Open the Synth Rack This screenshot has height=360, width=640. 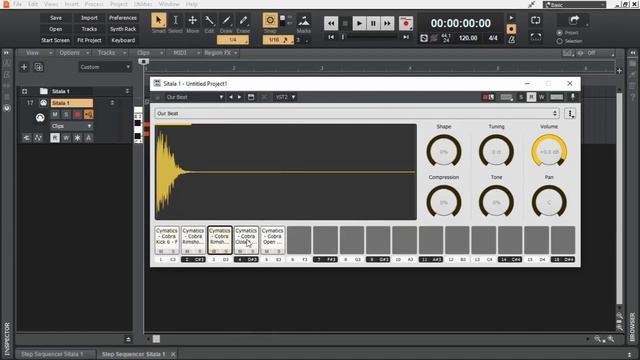click(x=123, y=29)
